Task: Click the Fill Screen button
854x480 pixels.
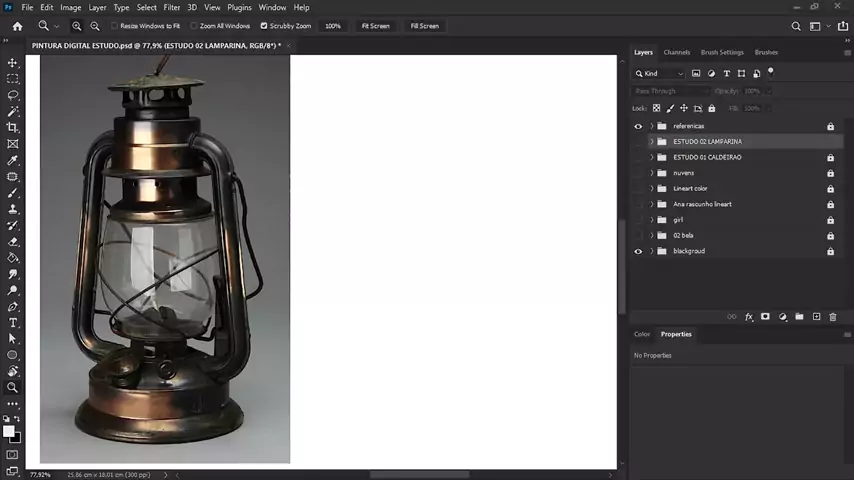Action: [x=424, y=26]
